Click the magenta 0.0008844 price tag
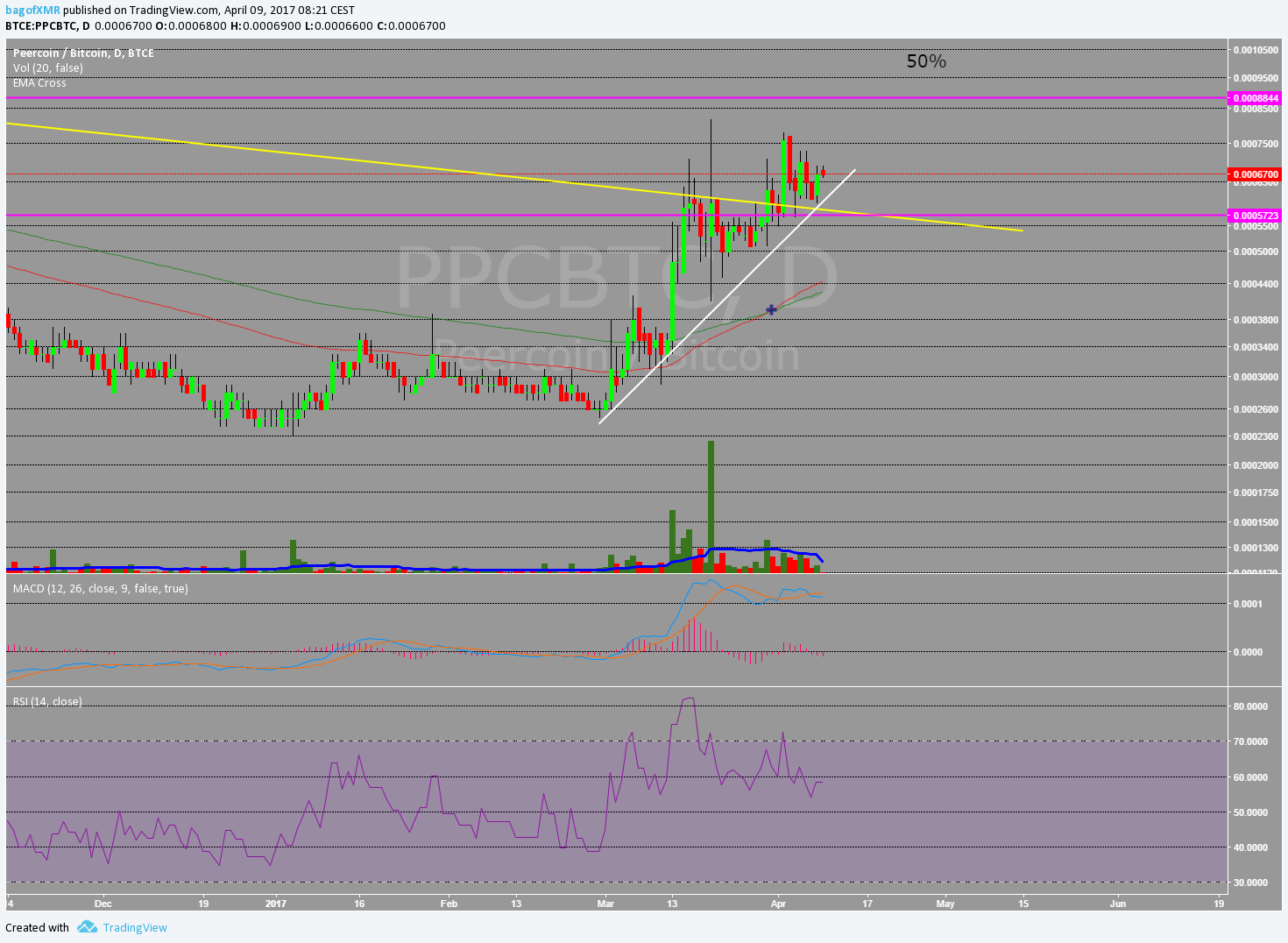The image size is (1288, 943). pos(1256,98)
